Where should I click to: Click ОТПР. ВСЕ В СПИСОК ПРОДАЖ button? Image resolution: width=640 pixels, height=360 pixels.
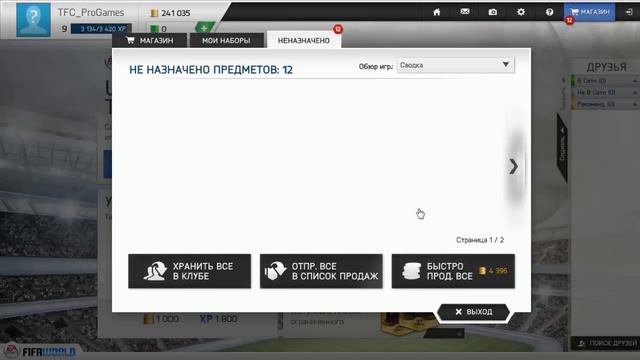point(321,271)
